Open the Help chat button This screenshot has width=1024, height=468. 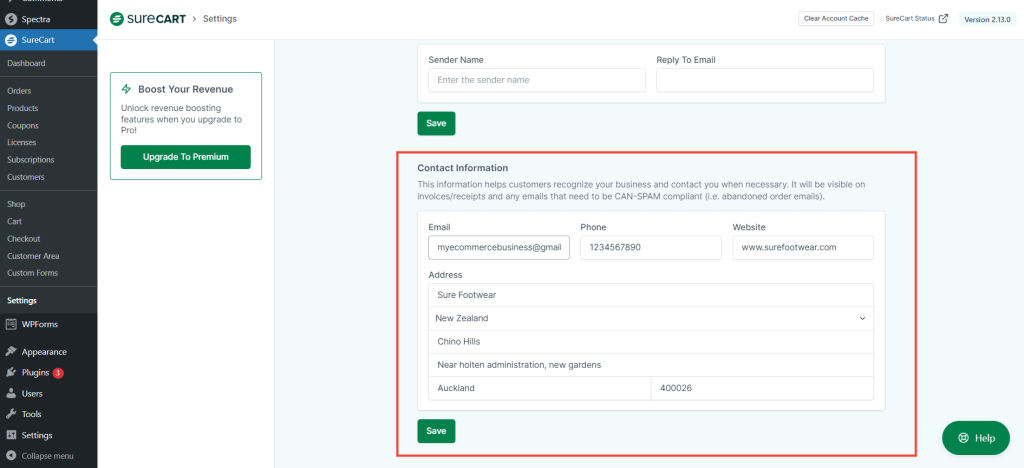coord(975,438)
